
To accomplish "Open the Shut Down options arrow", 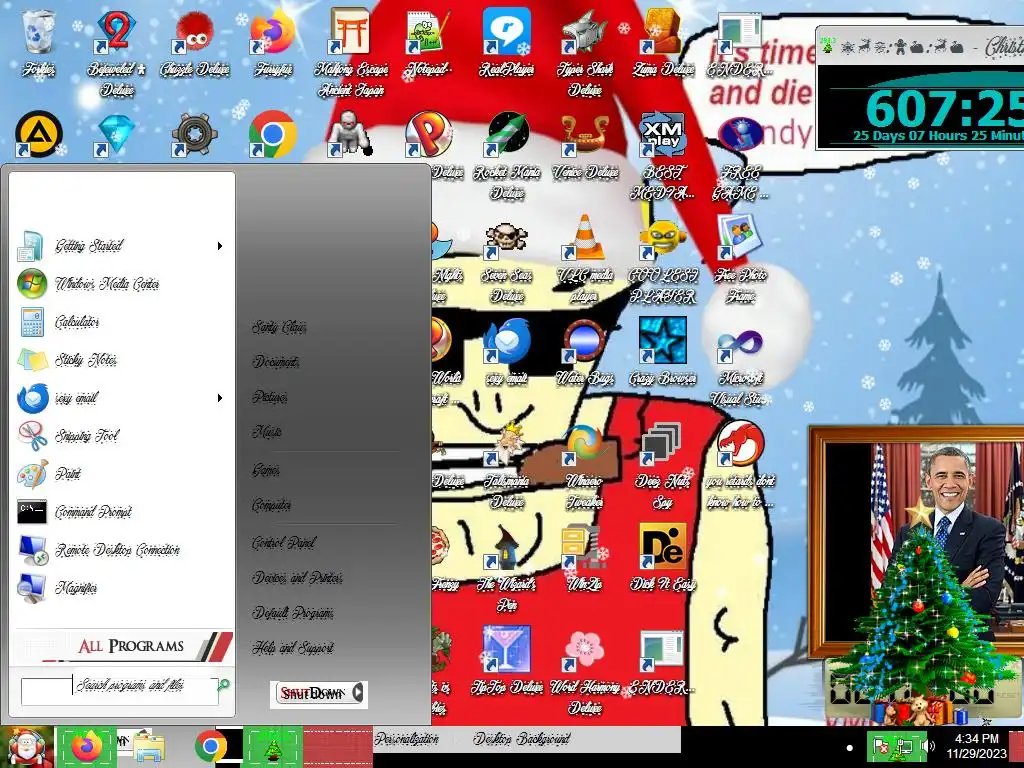I will tap(358, 693).
